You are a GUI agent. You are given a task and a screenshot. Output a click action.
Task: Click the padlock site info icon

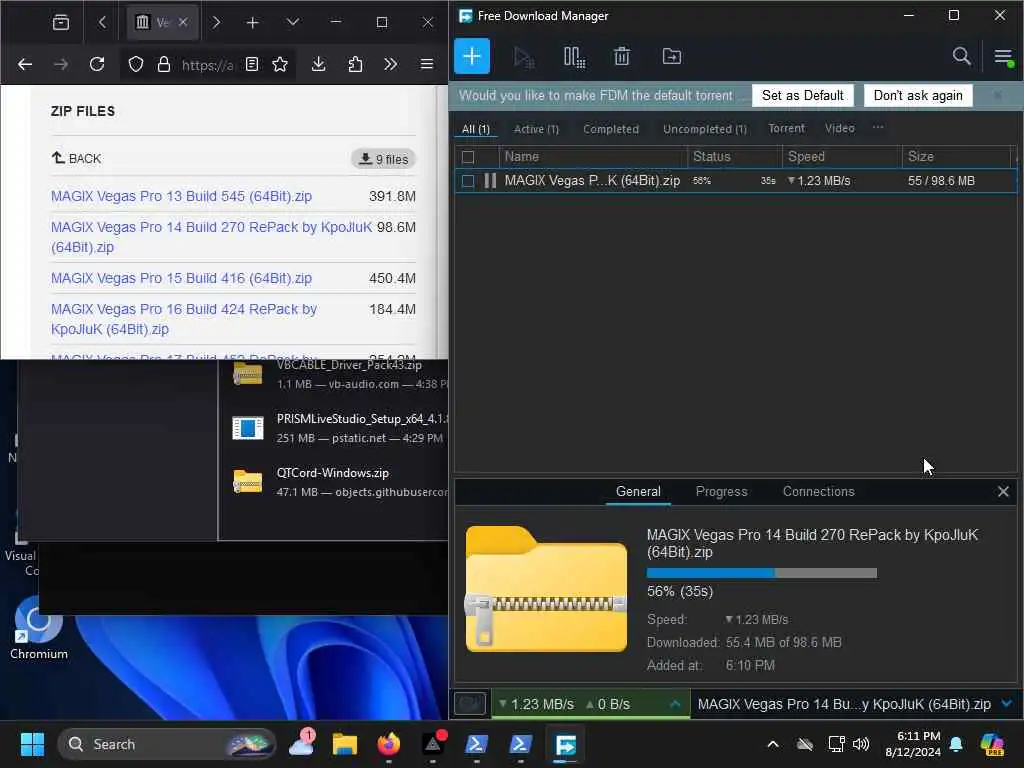[x=164, y=64]
